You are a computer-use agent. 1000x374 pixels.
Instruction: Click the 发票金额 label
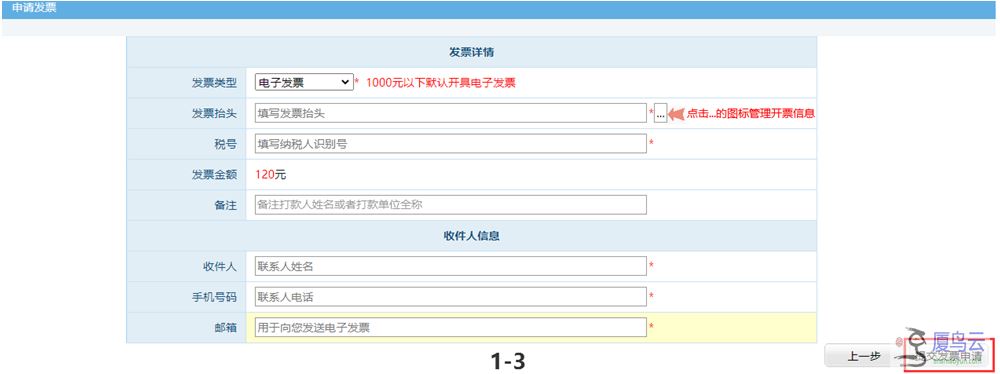coord(214,175)
